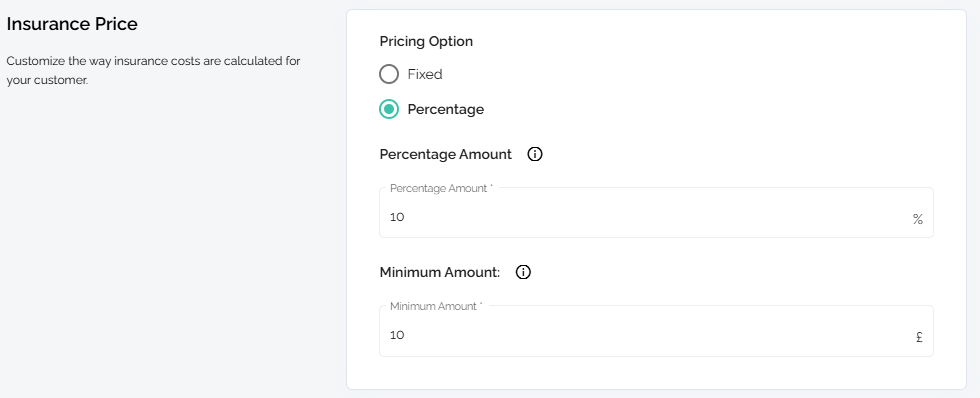Click the pound currency suffix symbol

pos(919,337)
